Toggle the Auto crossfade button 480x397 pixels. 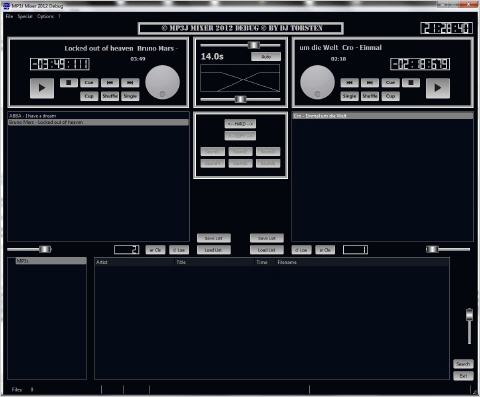point(266,57)
